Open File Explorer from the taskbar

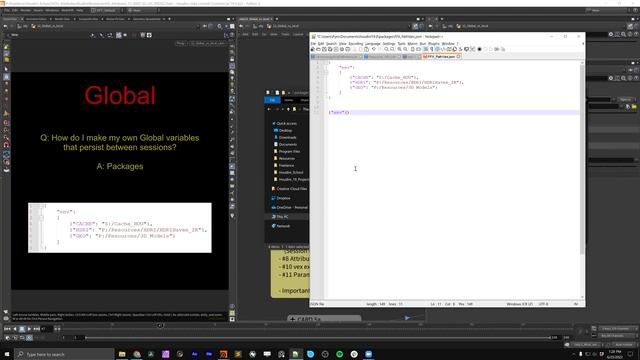point(122,354)
